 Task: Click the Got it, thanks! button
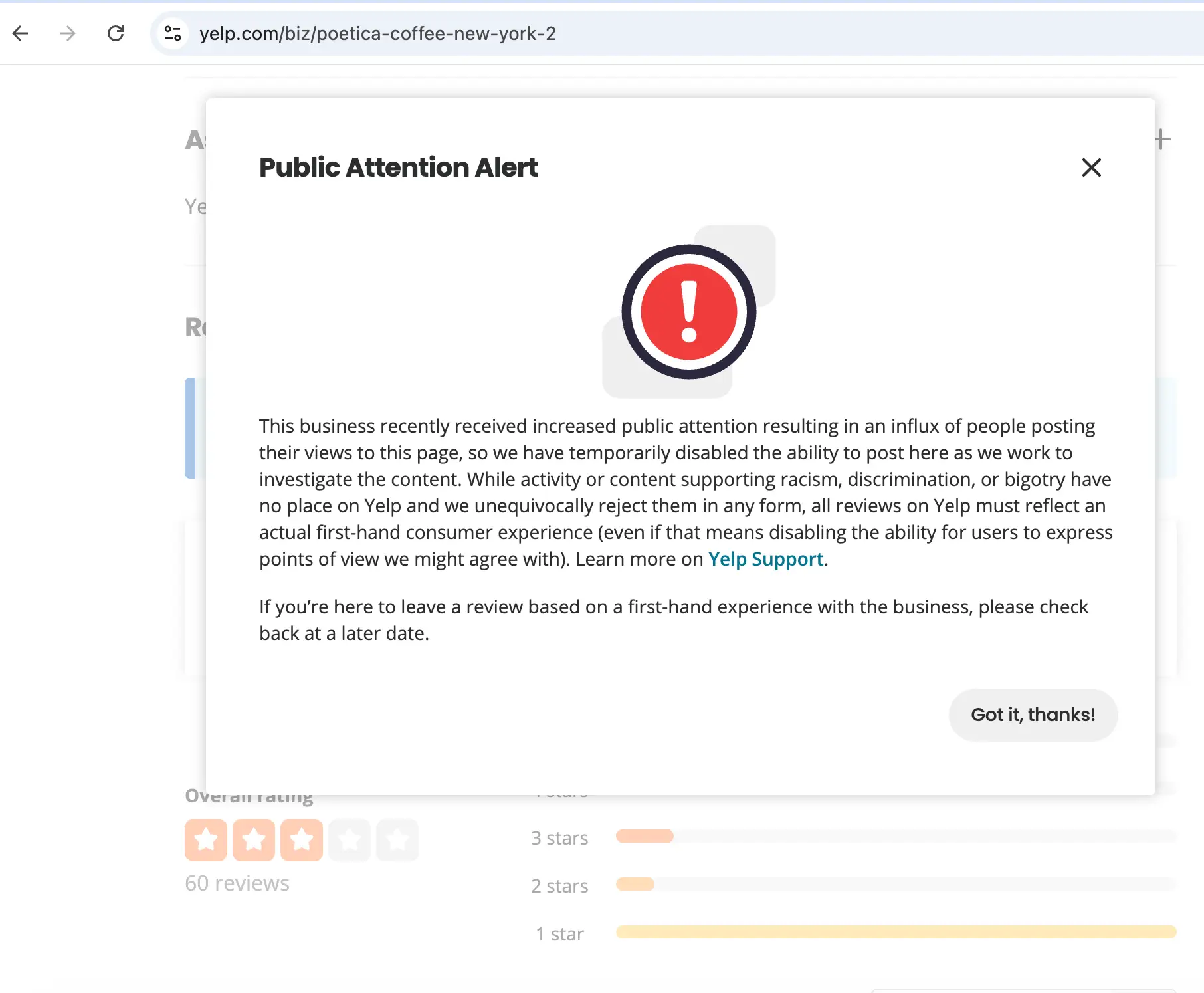point(1033,715)
